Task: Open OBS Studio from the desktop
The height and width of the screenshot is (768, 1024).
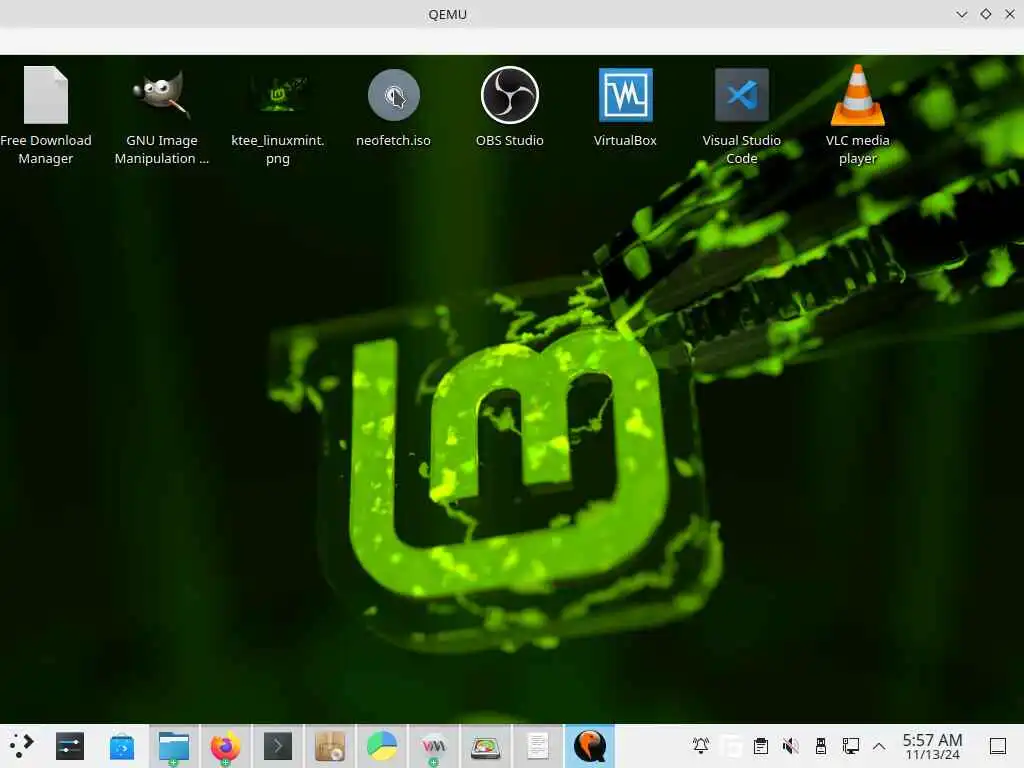Action: point(509,107)
